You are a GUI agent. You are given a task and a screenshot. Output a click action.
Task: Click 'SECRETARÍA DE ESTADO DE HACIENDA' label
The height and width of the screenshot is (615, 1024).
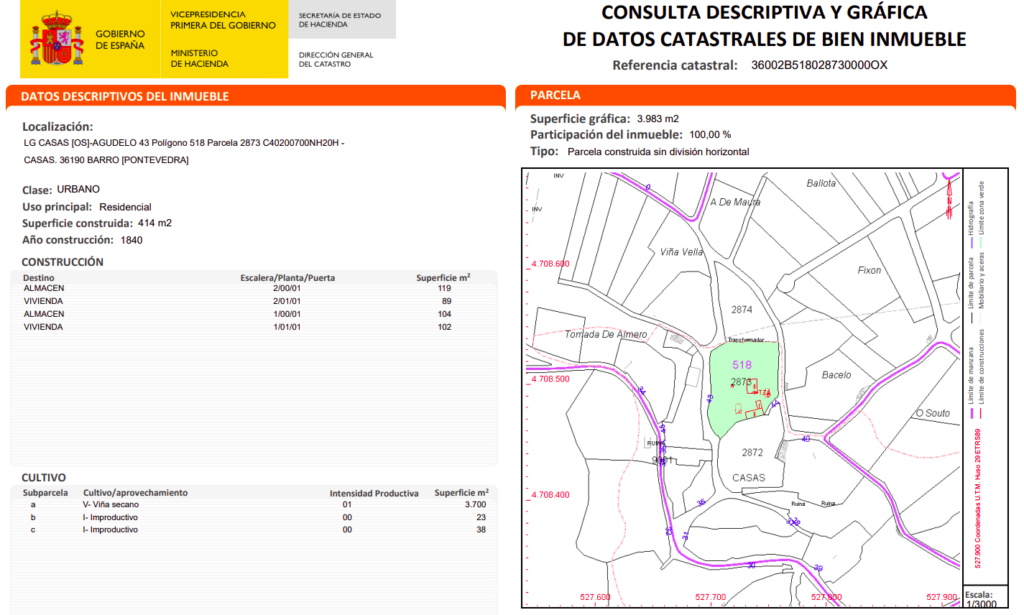tap(340, 20)
